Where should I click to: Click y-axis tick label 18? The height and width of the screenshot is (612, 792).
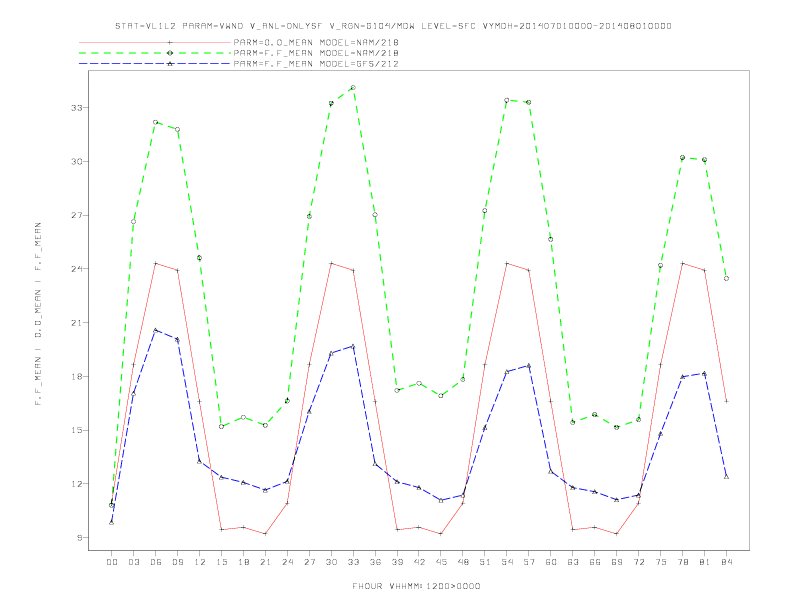77,376
